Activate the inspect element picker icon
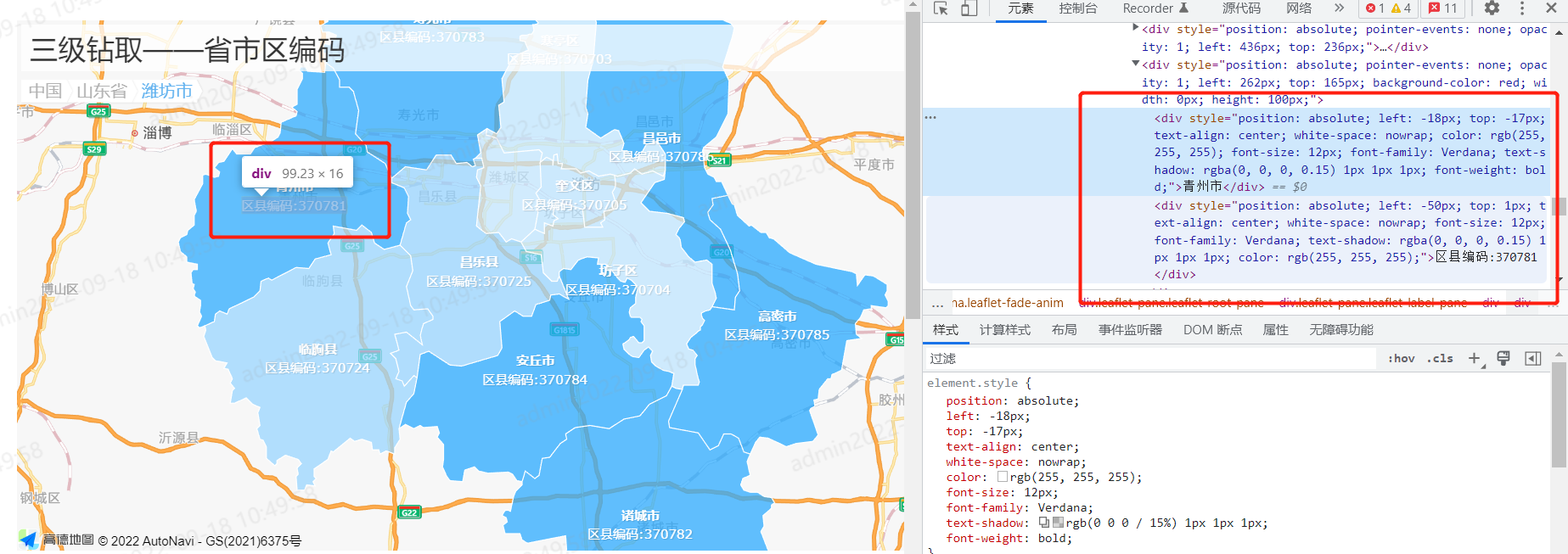 (x=941, y=8)
